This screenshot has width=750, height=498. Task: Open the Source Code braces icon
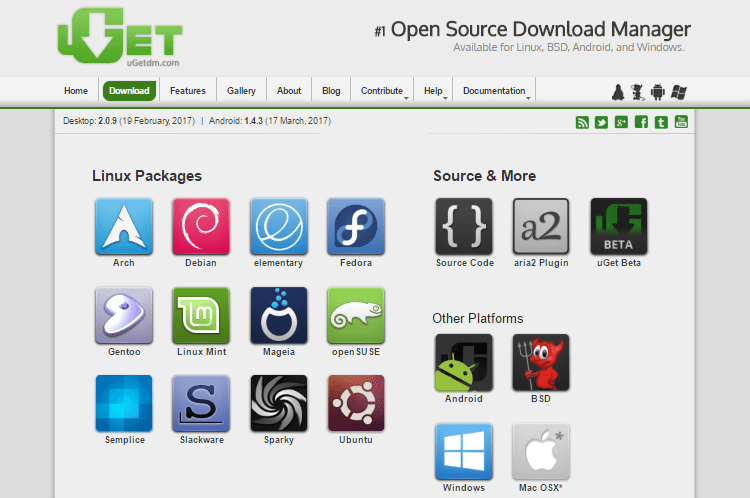click(464, 226)
